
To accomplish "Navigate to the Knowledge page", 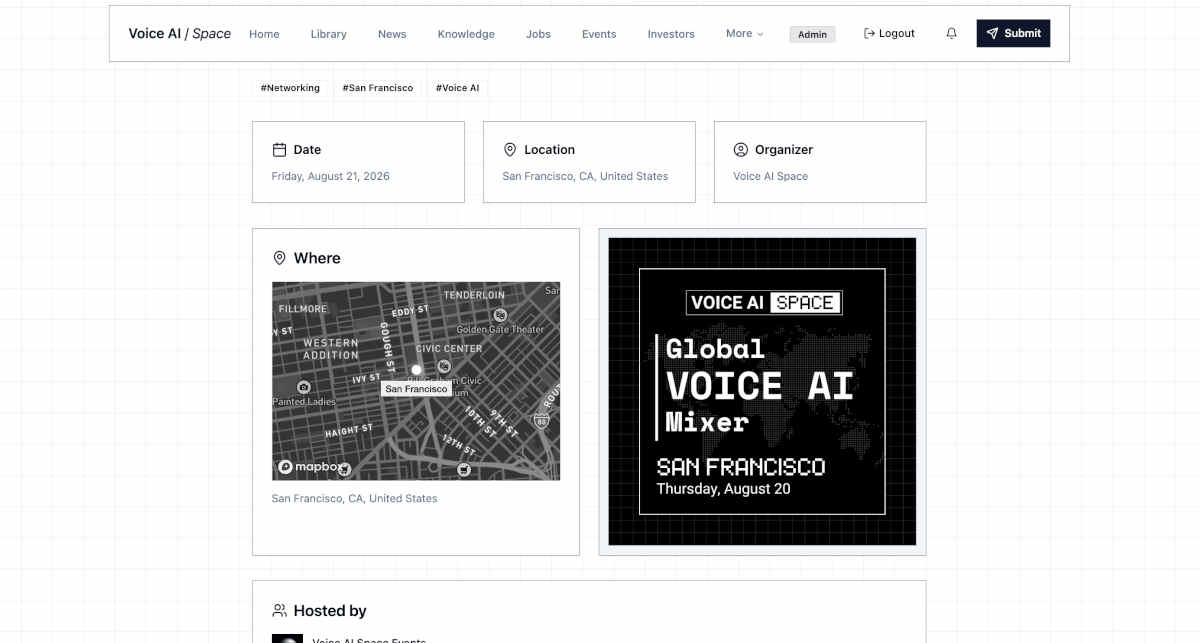I will tap(466, 34).
